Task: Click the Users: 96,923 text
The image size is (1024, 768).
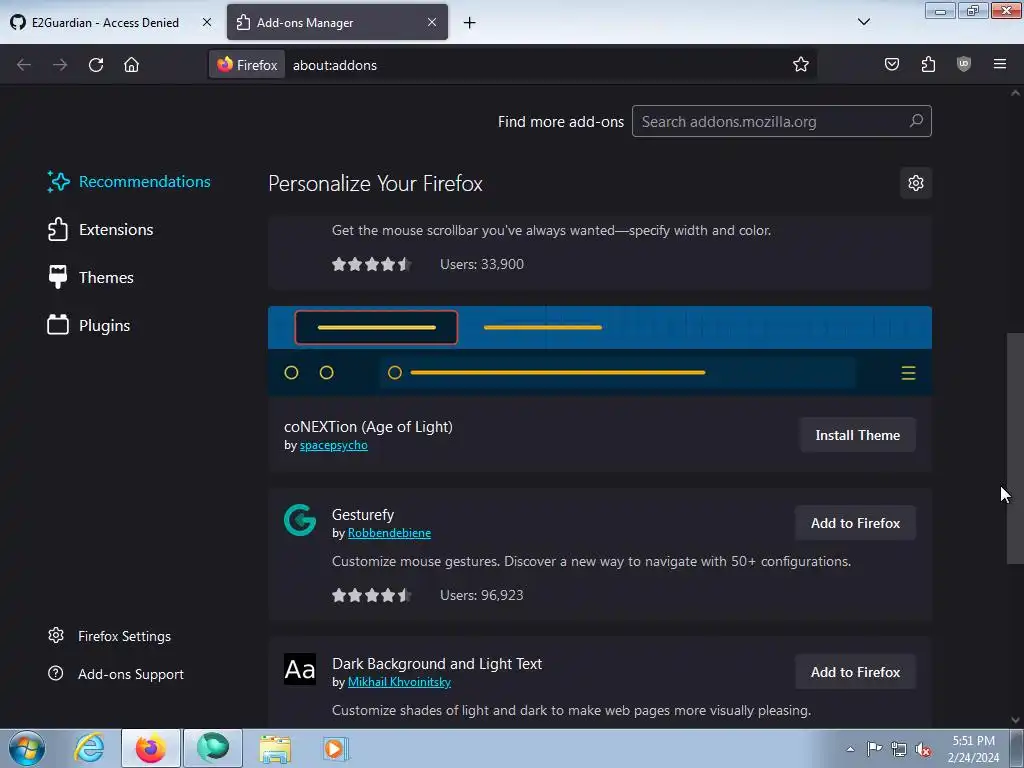Action: [x=482, y=595]
